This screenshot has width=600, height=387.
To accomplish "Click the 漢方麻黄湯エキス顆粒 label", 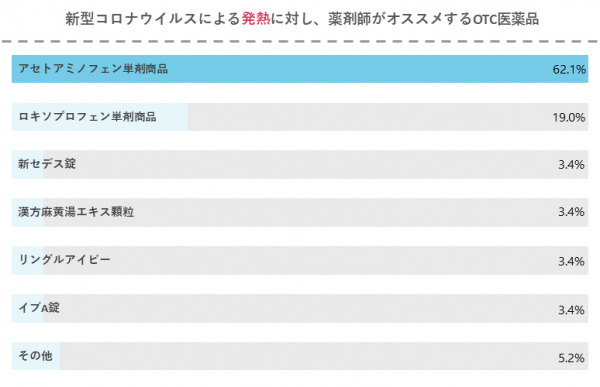I will 76,212.
